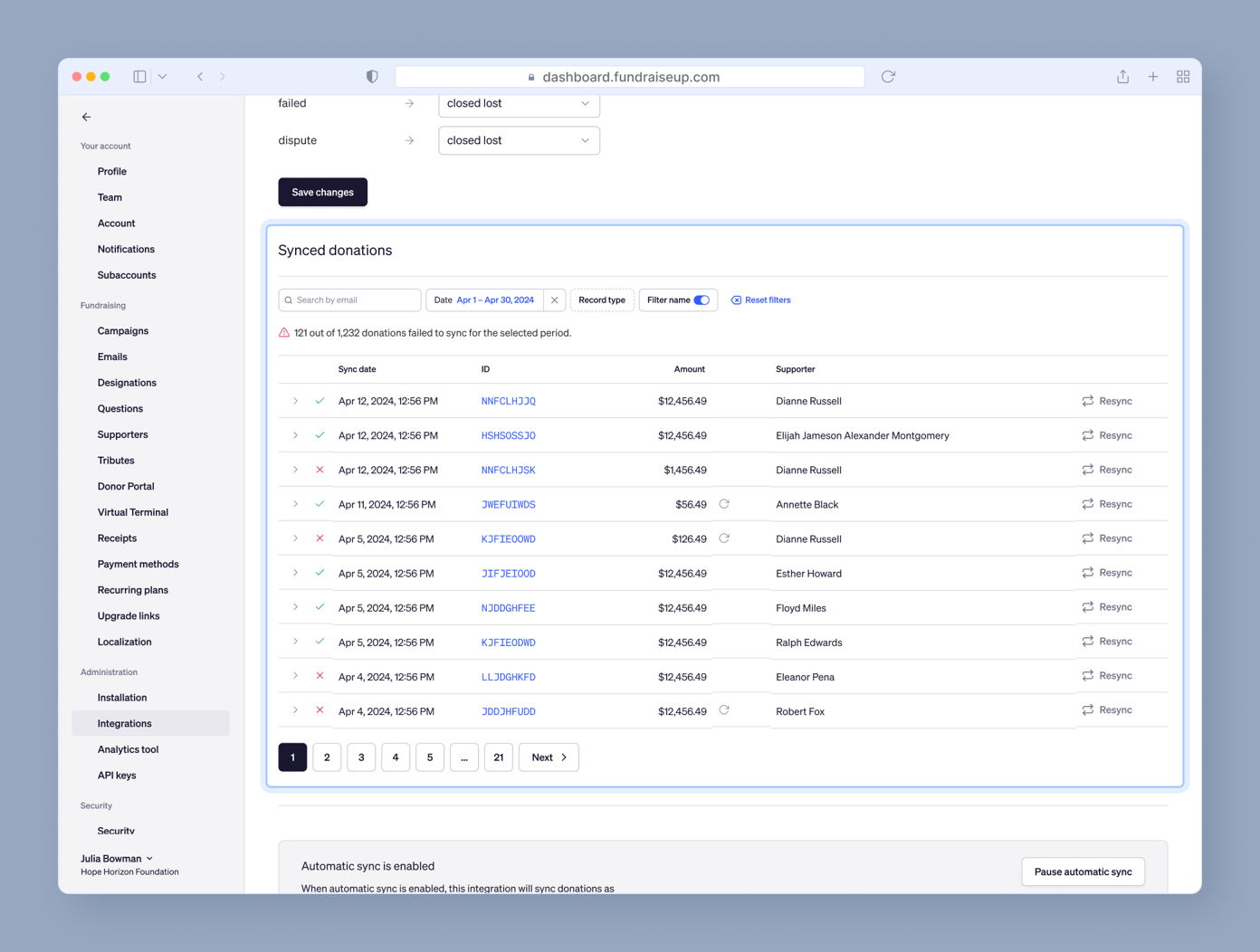Go to API keys in the sidebar

(x=117, y=776)
